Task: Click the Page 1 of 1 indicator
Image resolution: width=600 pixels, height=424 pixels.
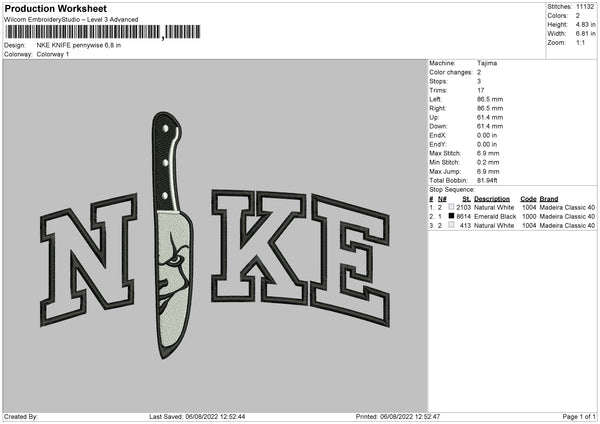Action: [579, 417]
